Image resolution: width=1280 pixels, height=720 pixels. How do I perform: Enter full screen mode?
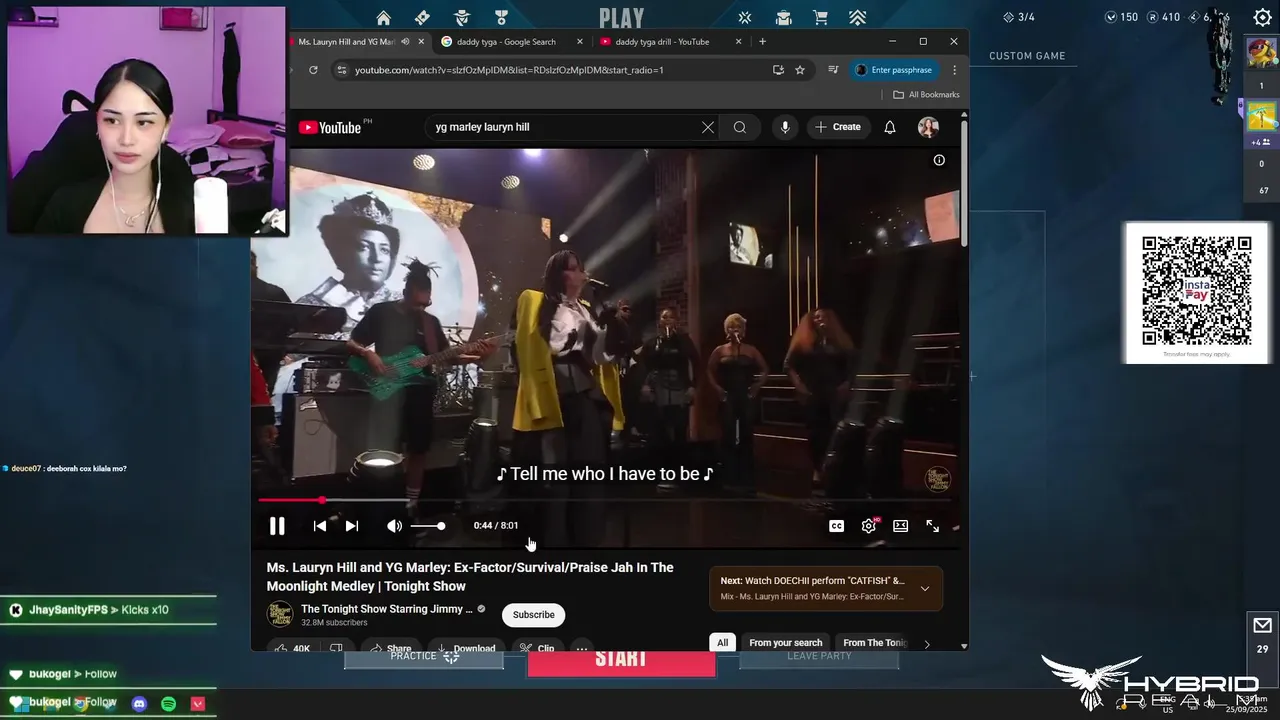pyautogui.click(x=933, y=526)
